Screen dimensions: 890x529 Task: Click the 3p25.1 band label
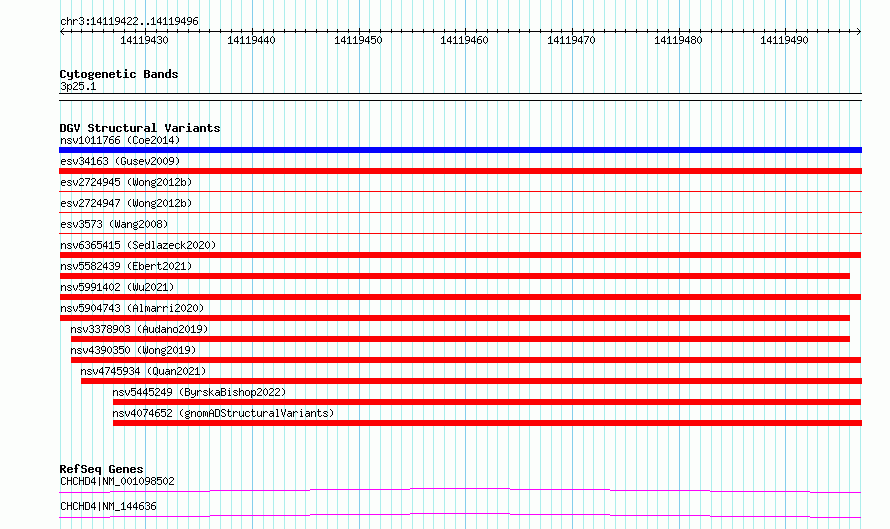tap(78, 86)
